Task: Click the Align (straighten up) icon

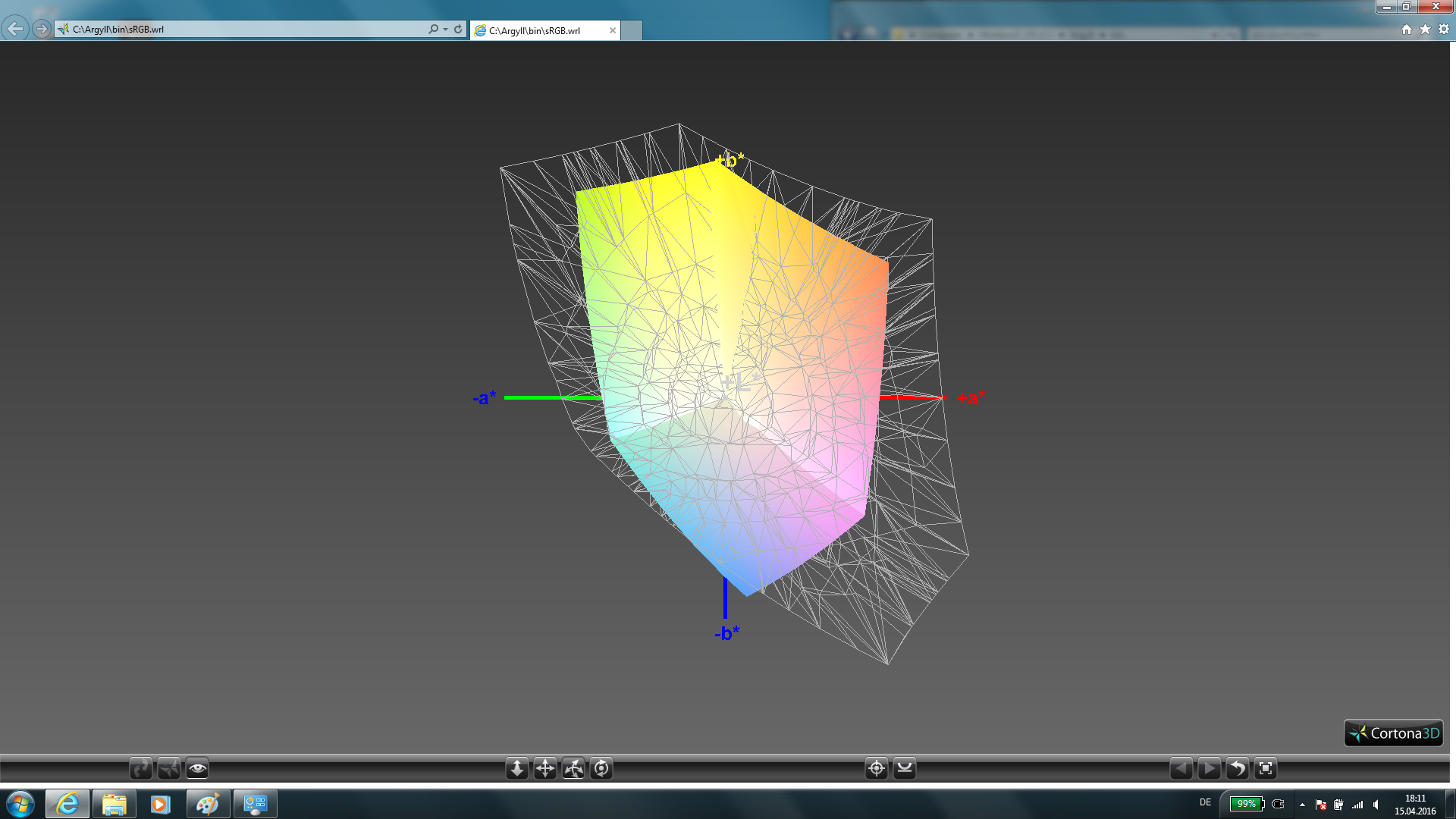Action: [x=905, y=769]
